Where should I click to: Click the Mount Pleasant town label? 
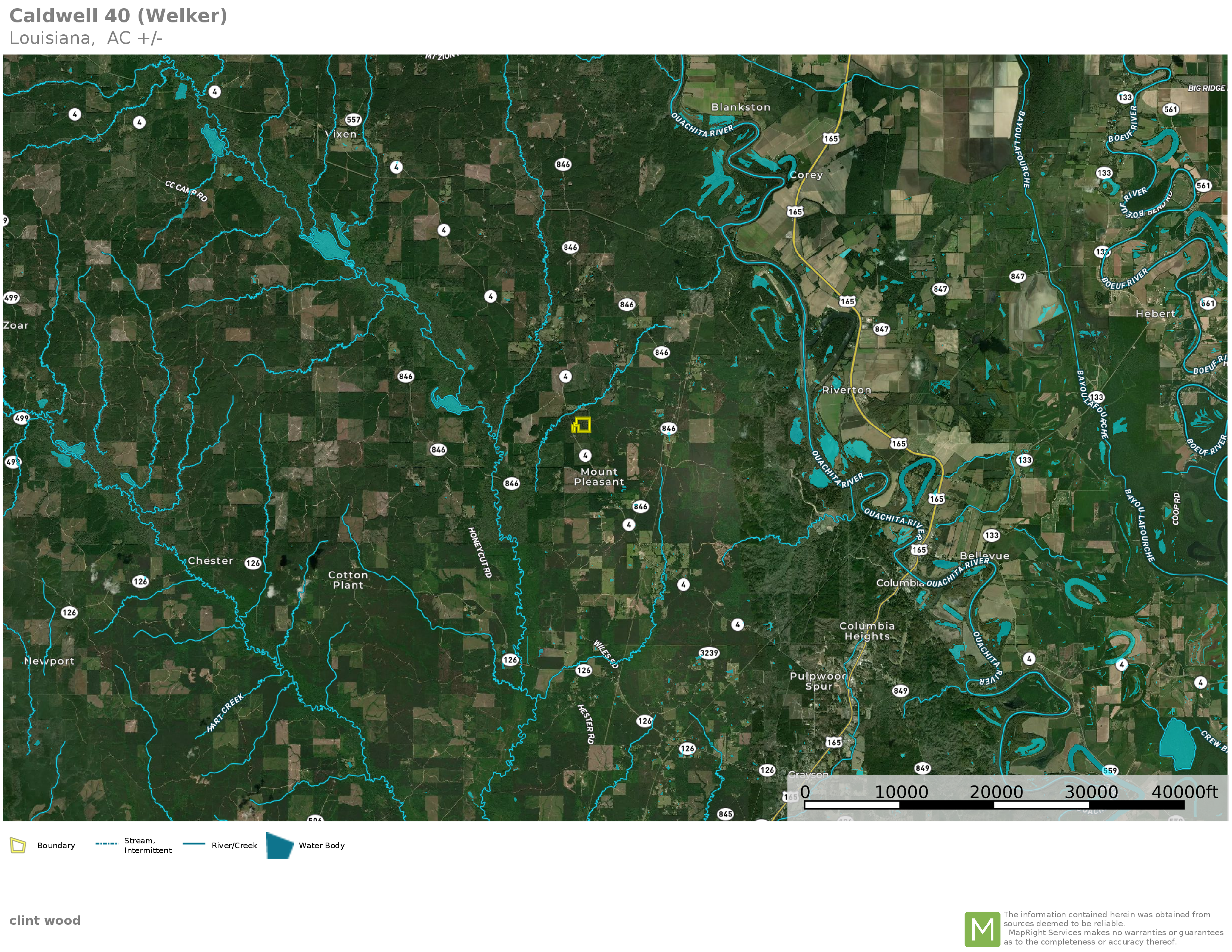(x=599, y=477)
